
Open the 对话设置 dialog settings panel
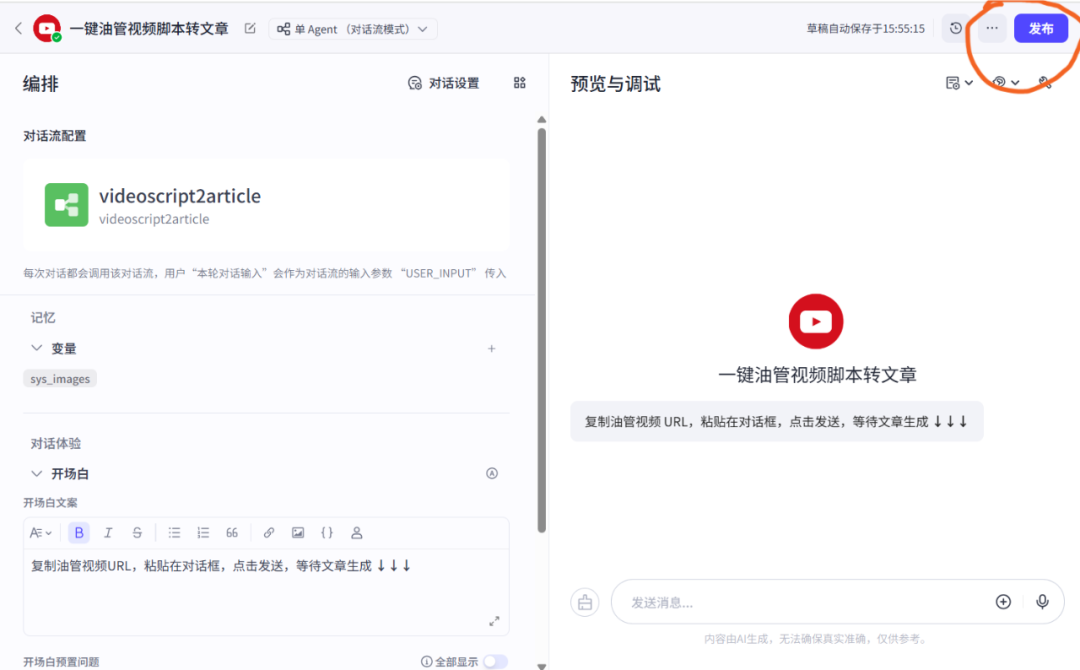click(444, 83)
